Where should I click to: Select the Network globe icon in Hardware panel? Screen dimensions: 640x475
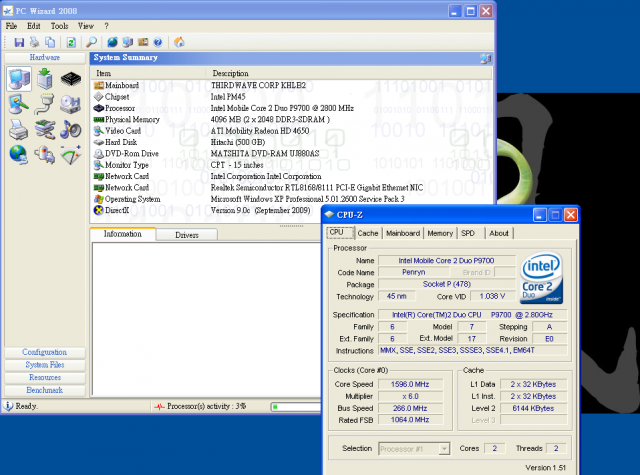click(18, 155)
